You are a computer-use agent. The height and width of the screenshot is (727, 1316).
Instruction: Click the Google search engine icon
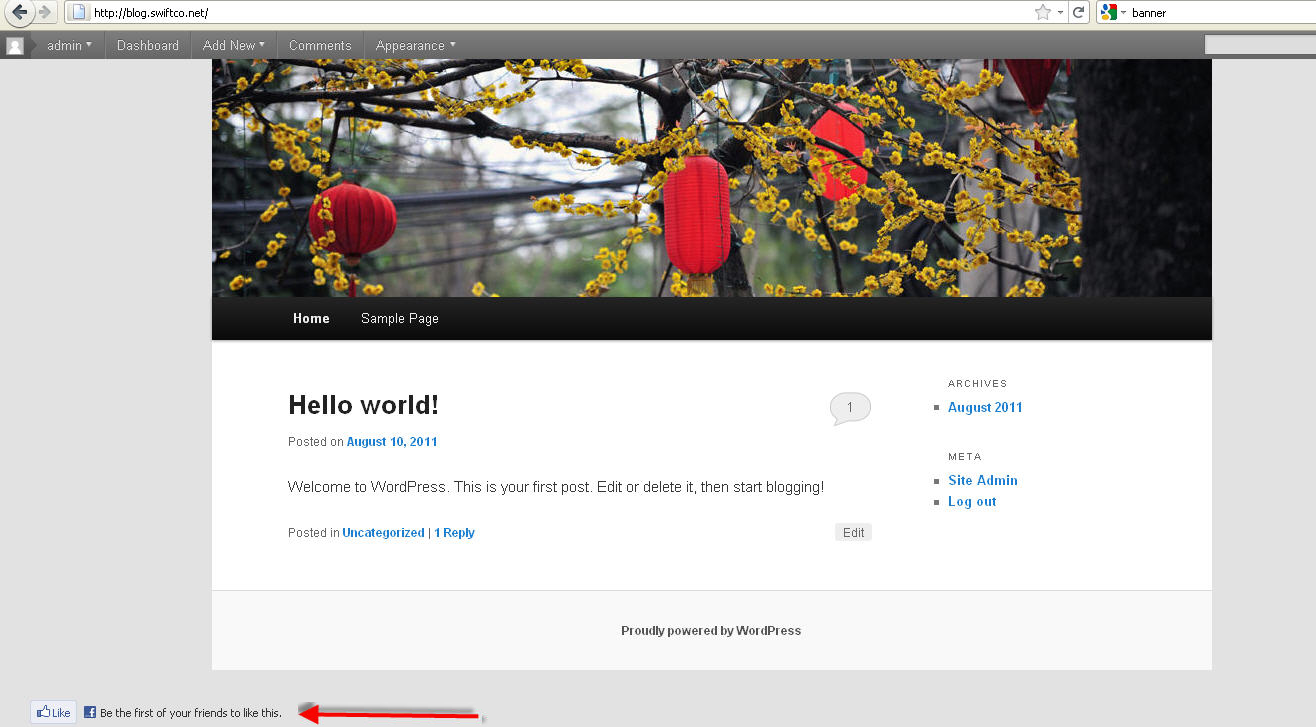pyautogui.click(x=1110, y=12)
